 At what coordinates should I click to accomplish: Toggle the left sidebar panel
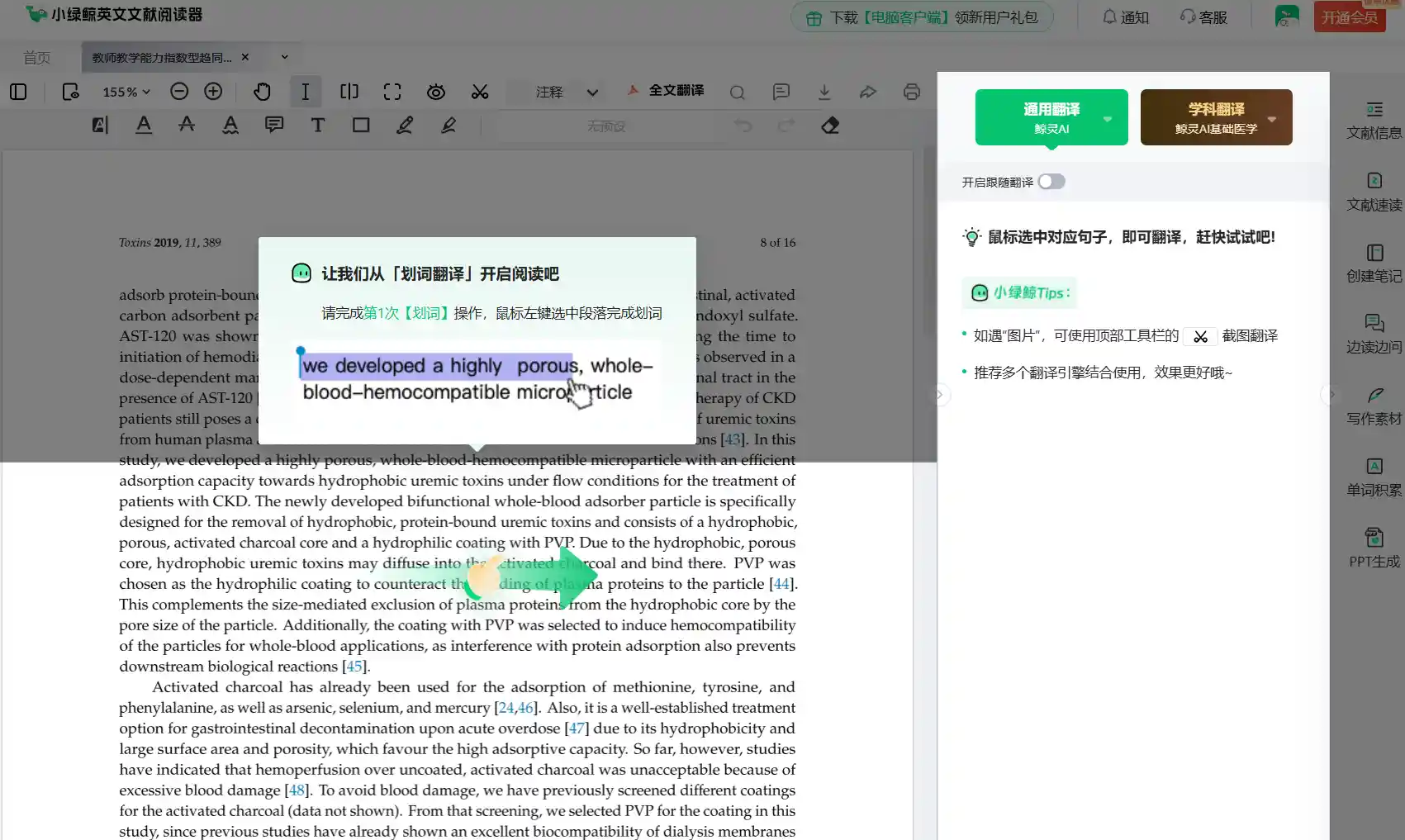(18, 92)
